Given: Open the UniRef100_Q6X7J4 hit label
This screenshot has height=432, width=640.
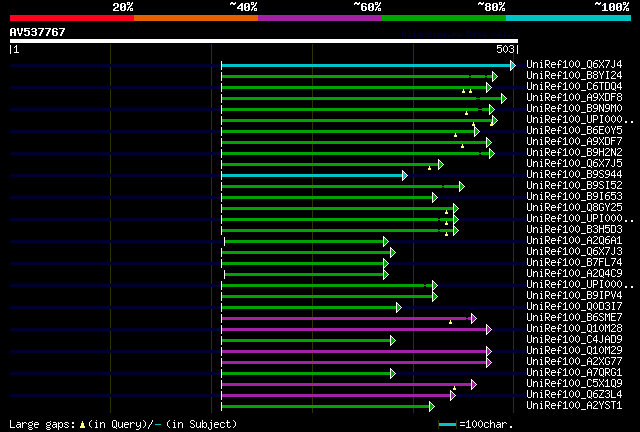Looking at the screenshot, I should pyautogui.click(x=574, y=65).
